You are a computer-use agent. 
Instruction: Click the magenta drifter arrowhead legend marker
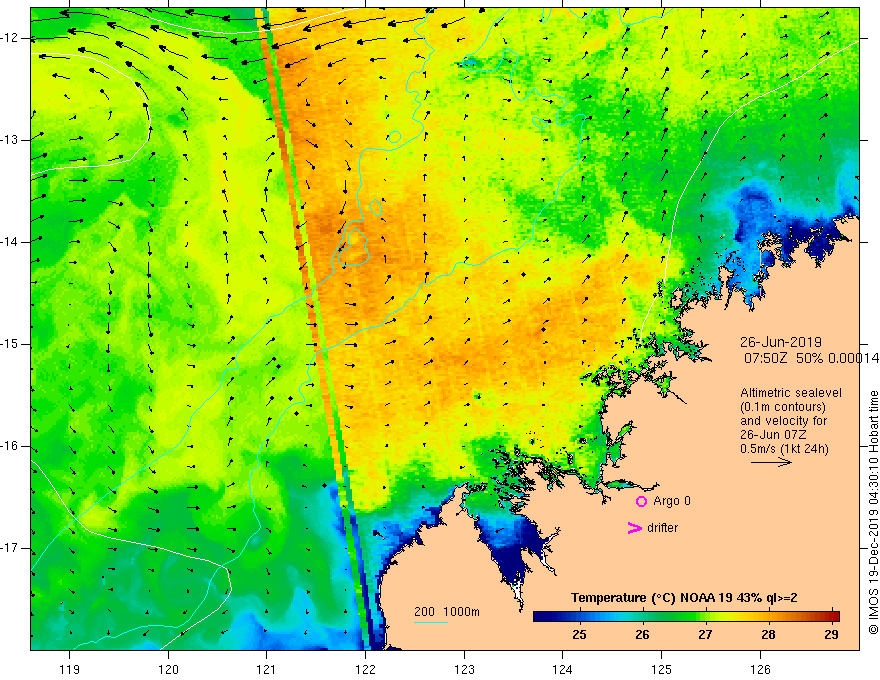point(635,528)
